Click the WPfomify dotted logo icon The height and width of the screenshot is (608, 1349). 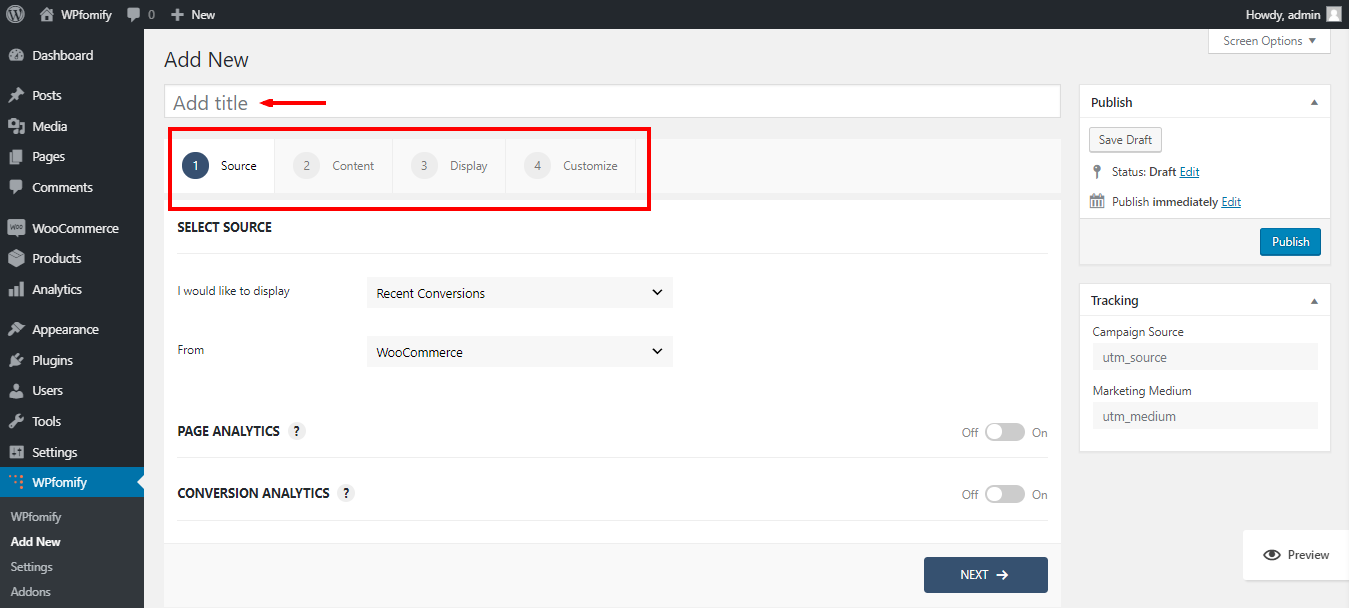point(16,482)
